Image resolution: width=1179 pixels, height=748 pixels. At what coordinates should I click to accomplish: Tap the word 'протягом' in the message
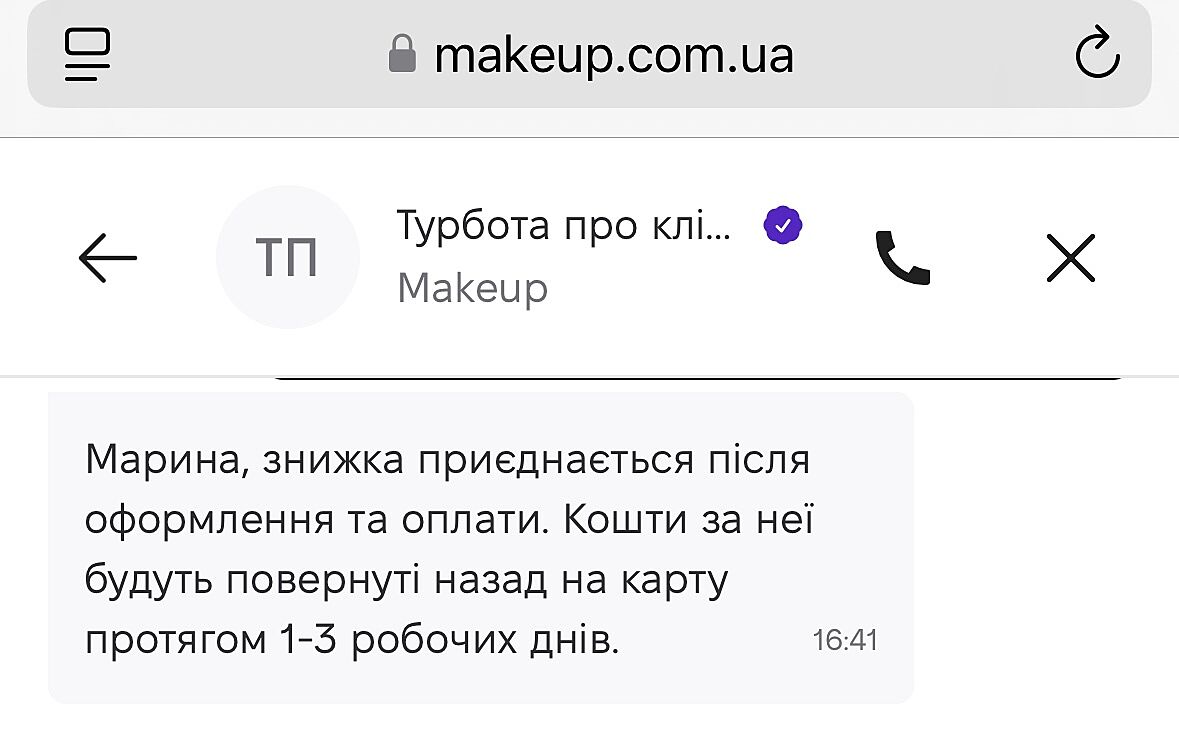tap(170, 640)
